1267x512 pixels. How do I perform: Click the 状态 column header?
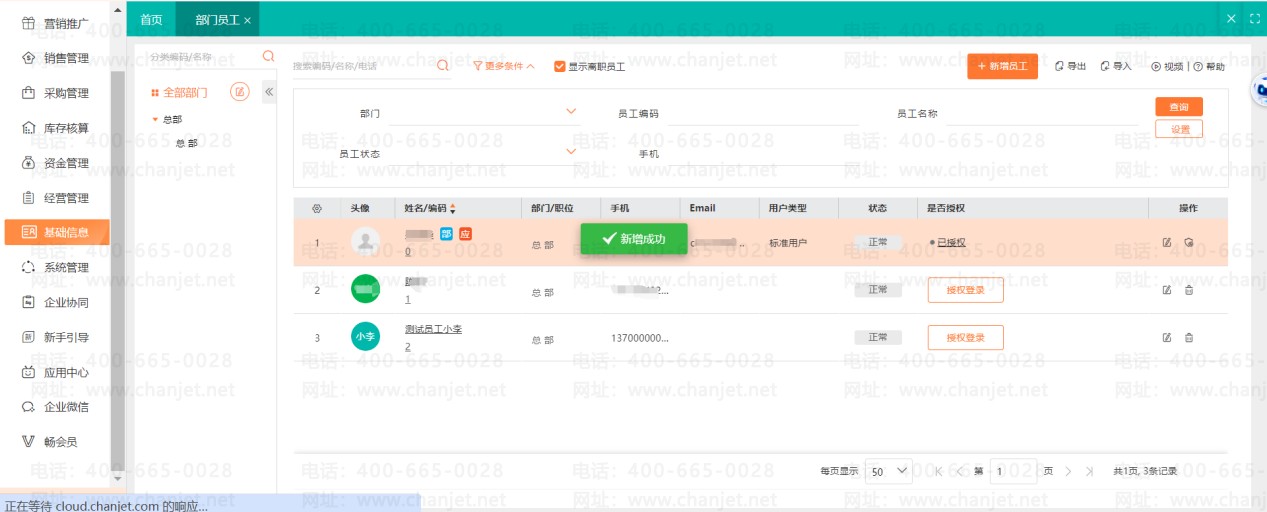pos(877,208)
